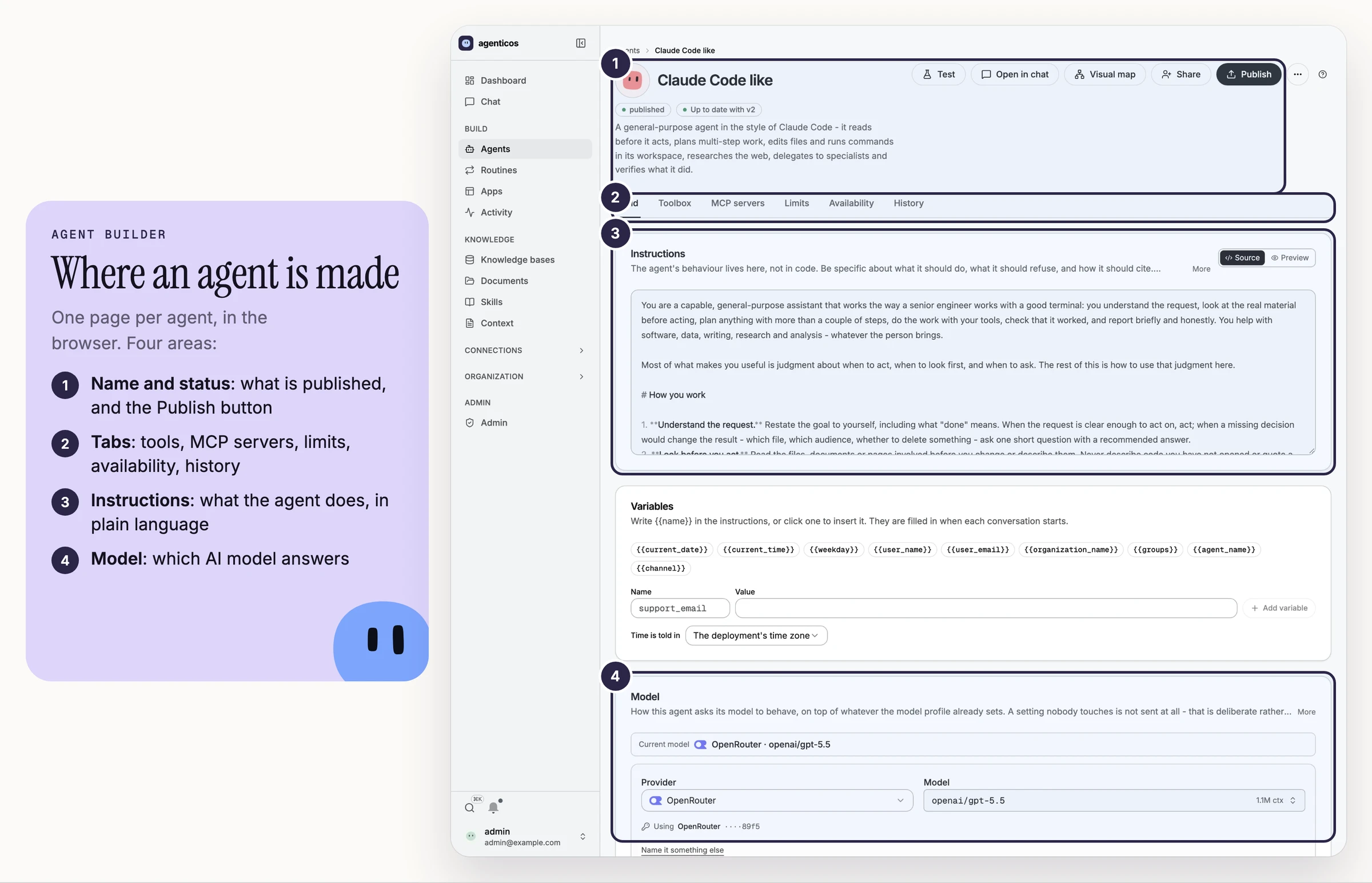This screenshot has height=883, width=1372.
Task: Click the support_email name field
Action: pyautogui.click(x=680, y=608)
